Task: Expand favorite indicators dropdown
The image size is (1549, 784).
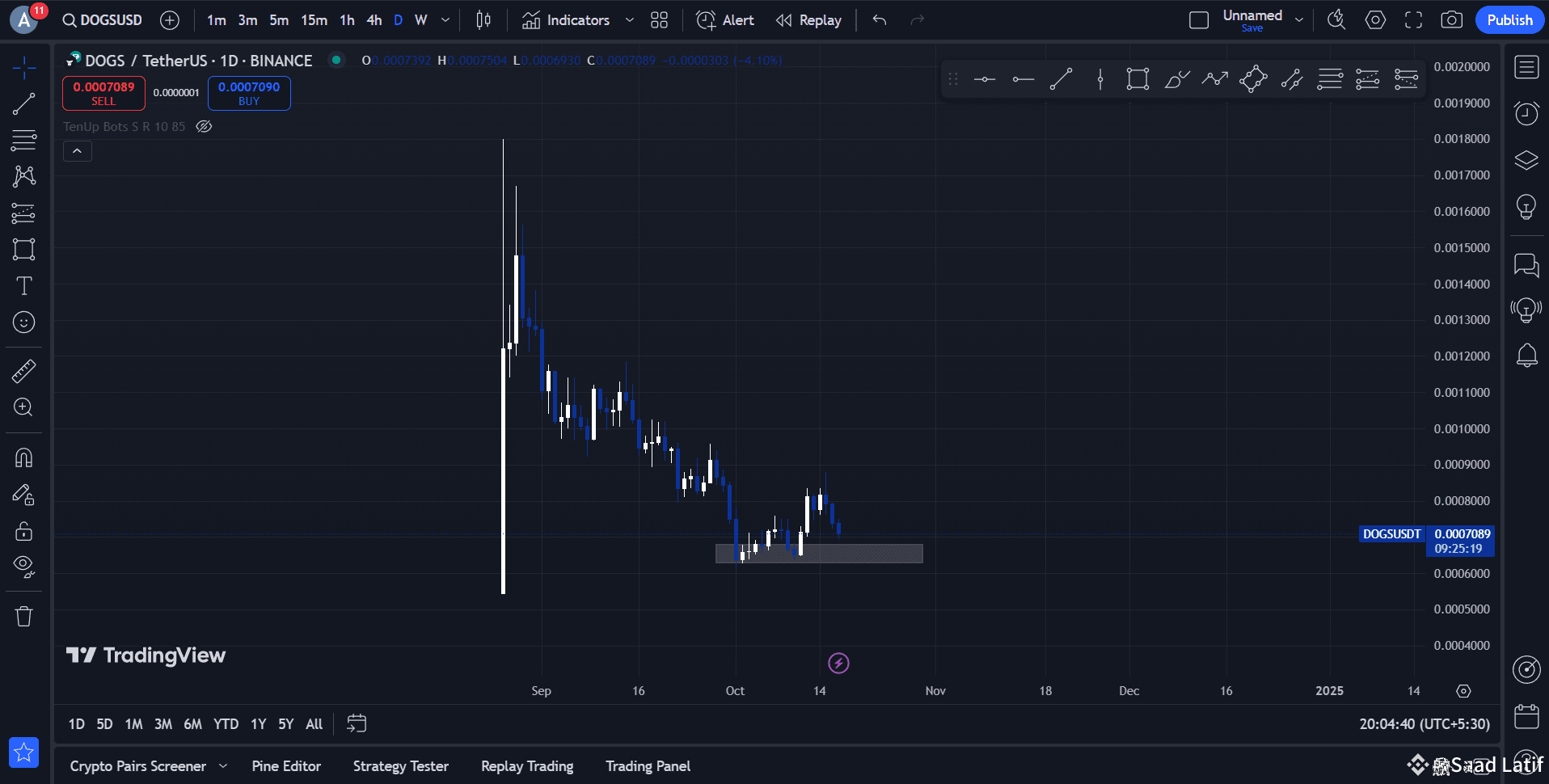Action: click(630, 20)
